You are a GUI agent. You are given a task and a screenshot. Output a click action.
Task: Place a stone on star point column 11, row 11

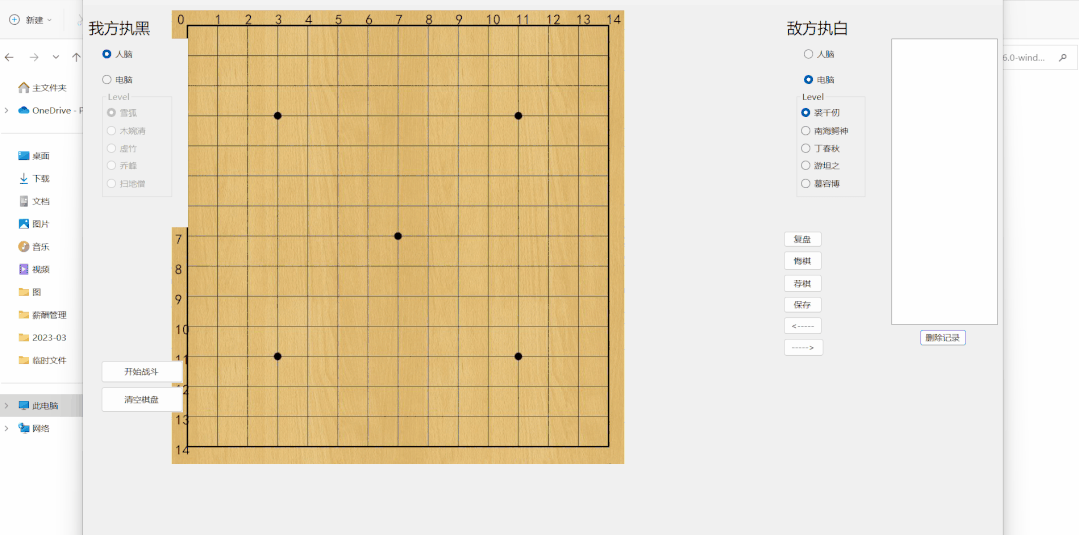pos(518,356)
